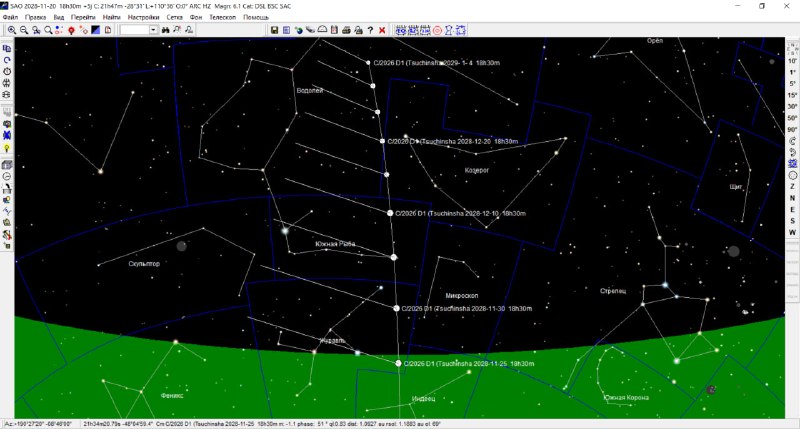The height and width of the screenshot is (429, 800).
Task: Click the new document page icon
Action: tap(108, 30)
